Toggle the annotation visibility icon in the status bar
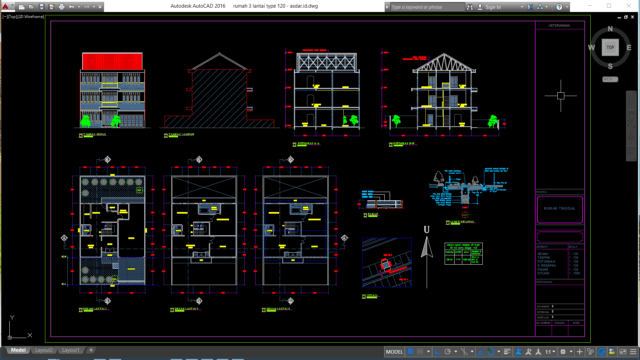Image resolution: width=640 pixels, height=360 pixels. pyautogui.click(x=519, y=352)
